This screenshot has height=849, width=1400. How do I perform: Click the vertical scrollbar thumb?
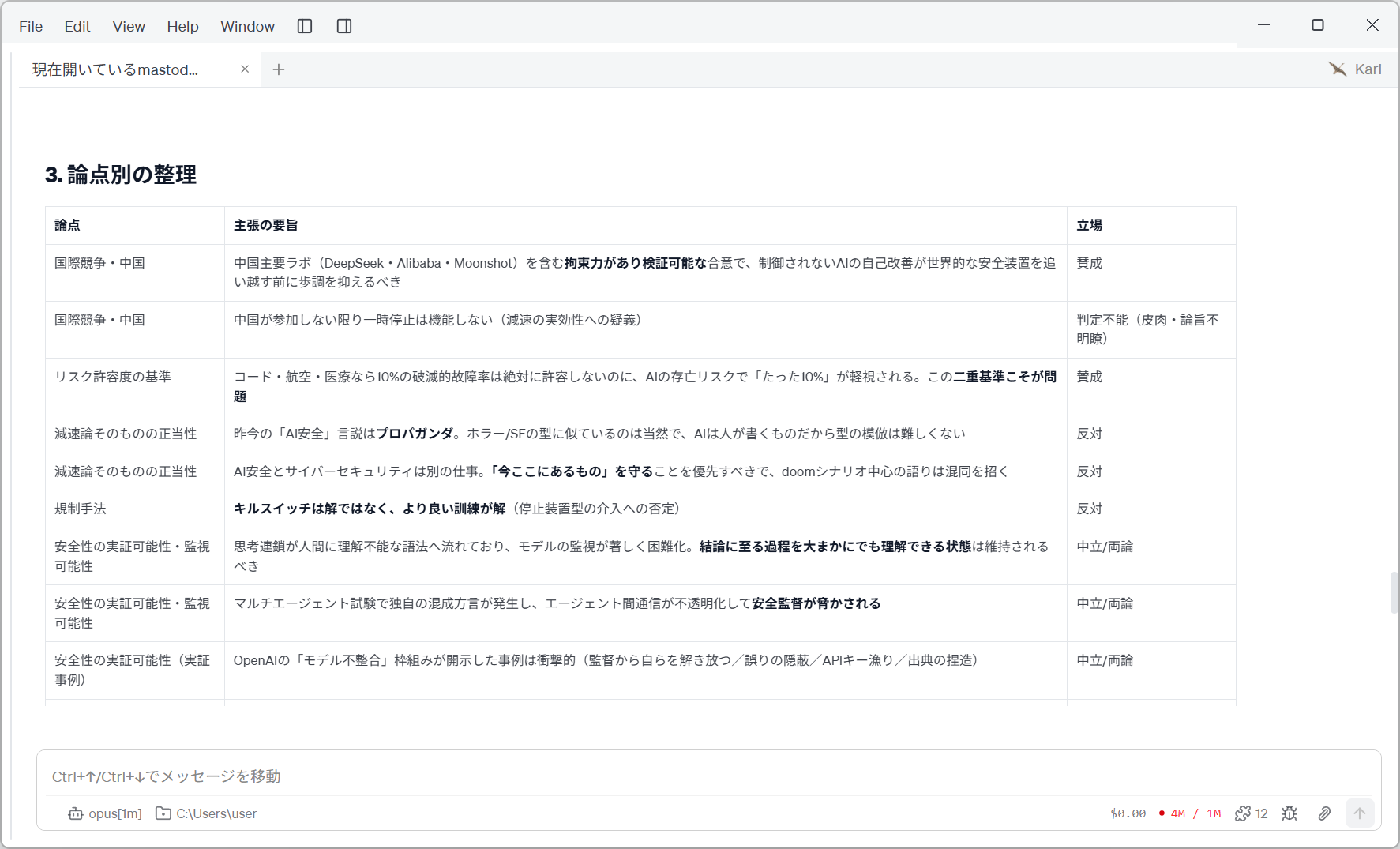[1394, 592]
